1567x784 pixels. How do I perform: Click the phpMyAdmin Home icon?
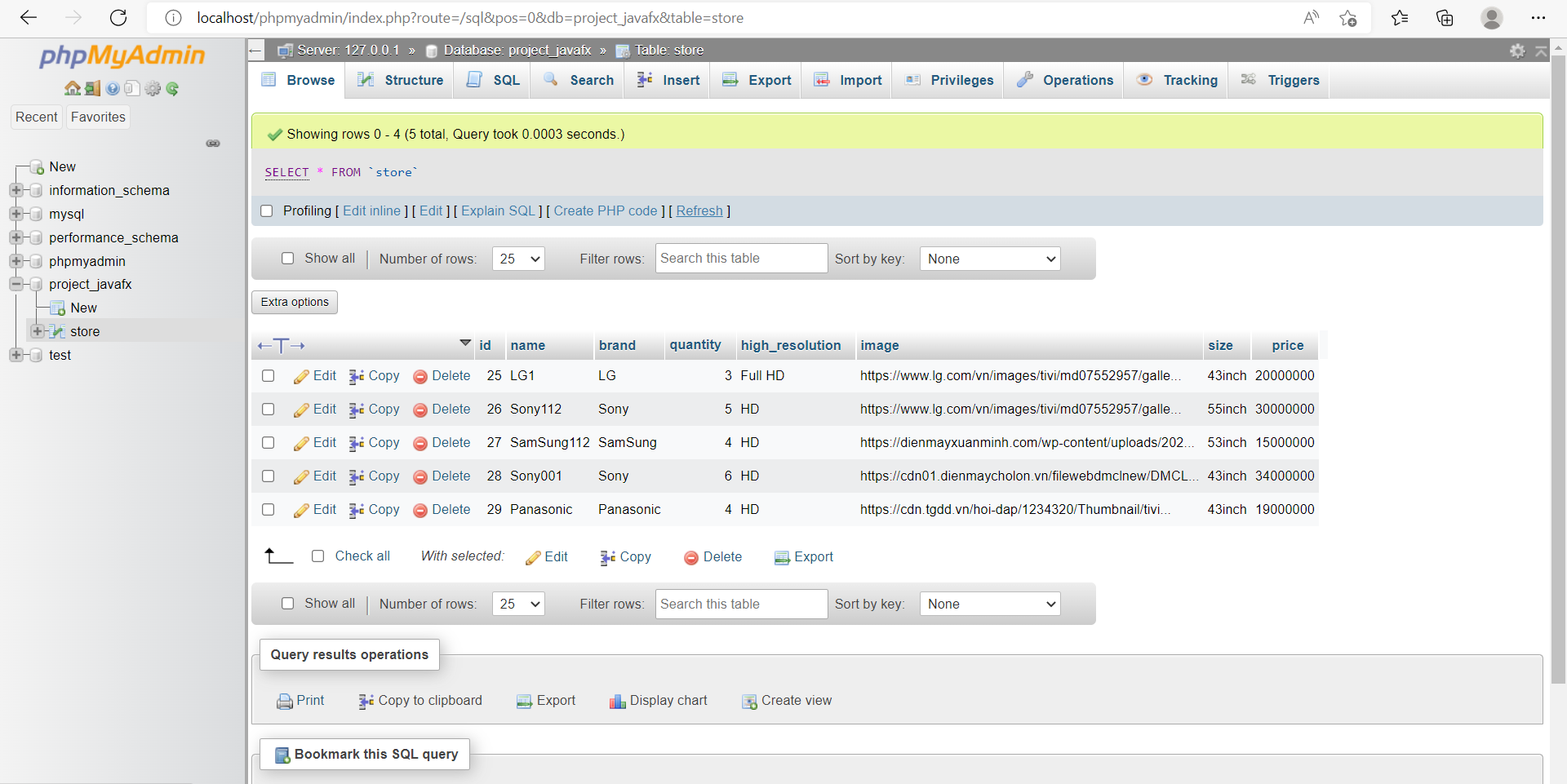(x=72, y=88)
